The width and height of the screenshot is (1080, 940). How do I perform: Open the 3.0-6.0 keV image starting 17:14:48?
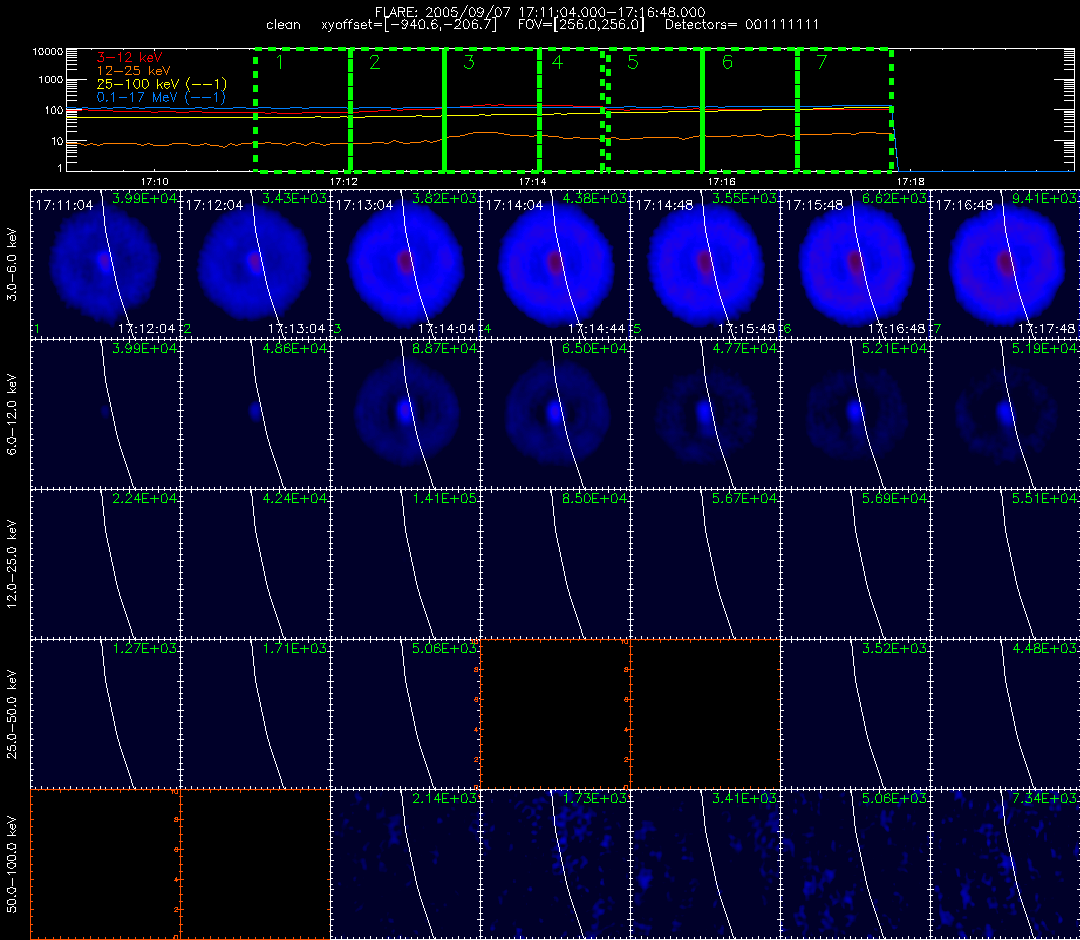(705, 264)
